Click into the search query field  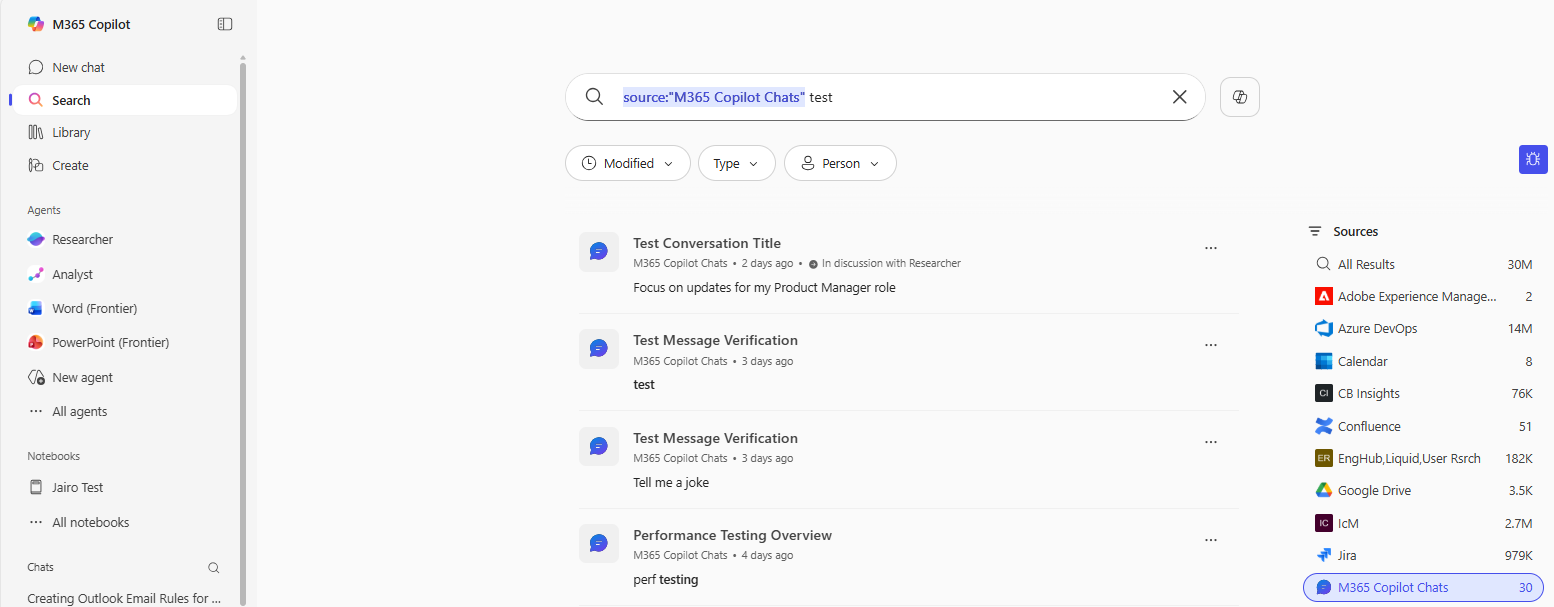[x=885, y=97]
